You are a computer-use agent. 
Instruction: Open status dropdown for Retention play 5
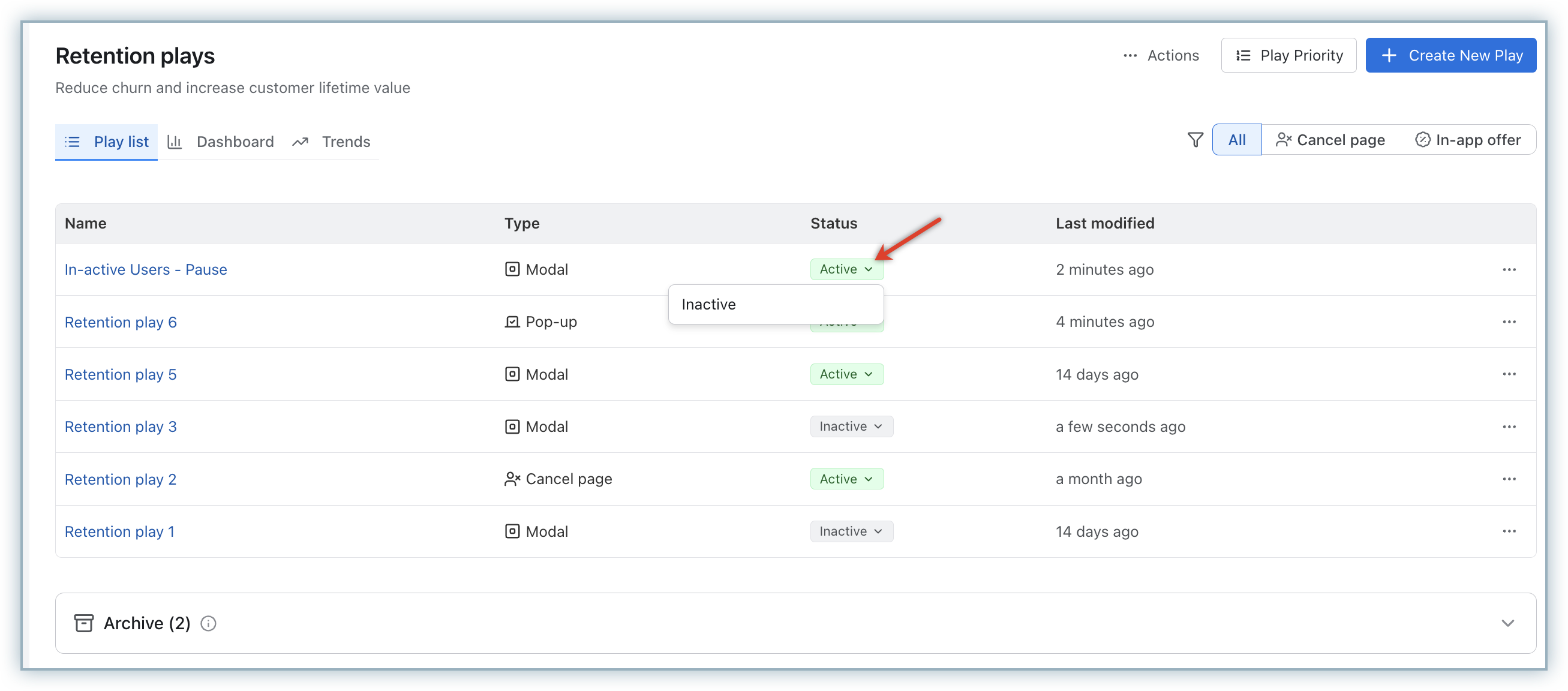(846, 374)
